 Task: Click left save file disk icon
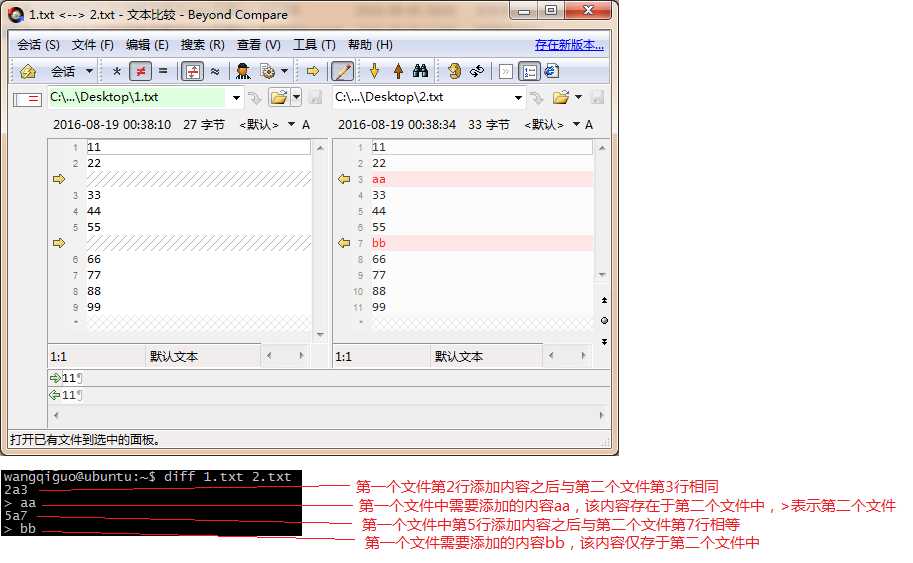click(316, 97)
